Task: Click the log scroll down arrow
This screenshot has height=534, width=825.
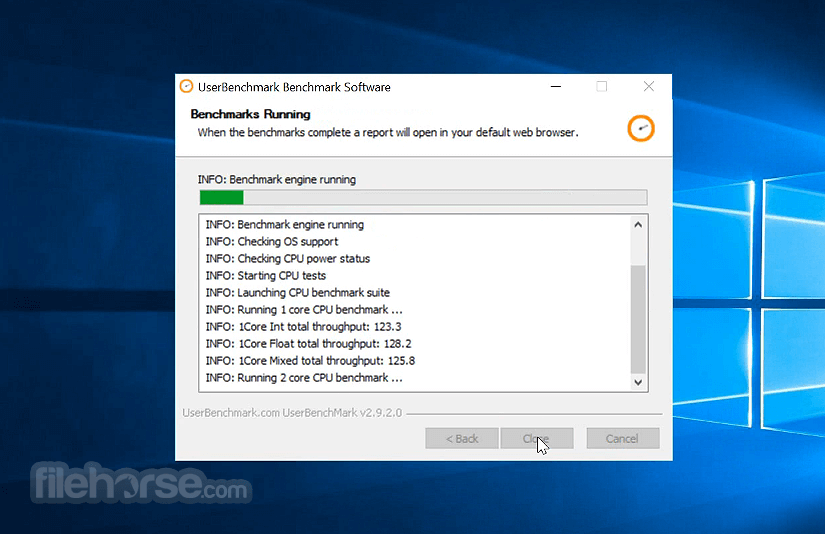Action: [x=638, y=382]
